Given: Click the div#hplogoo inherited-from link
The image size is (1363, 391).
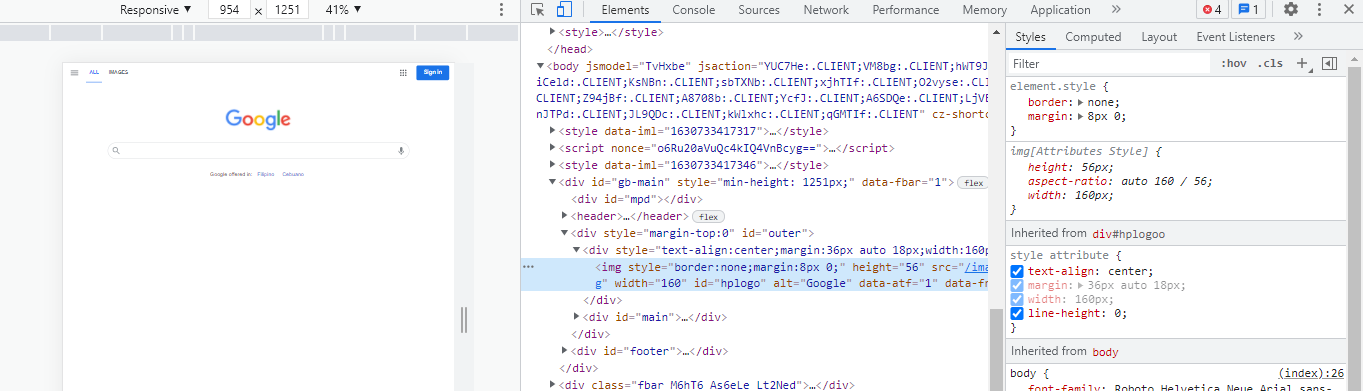Looking at the screenshot, I should (x=1128, y=233).
